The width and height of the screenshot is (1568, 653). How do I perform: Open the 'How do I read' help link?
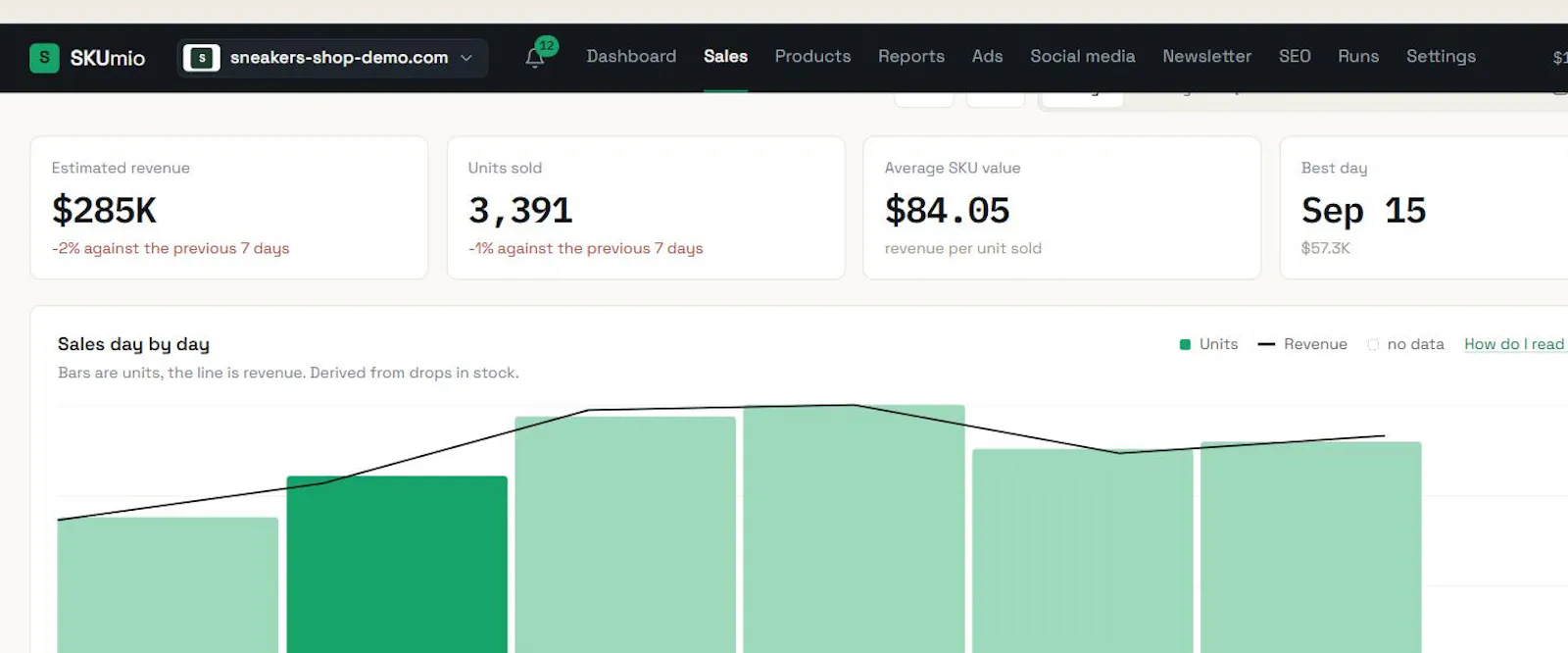[1514, 344]
